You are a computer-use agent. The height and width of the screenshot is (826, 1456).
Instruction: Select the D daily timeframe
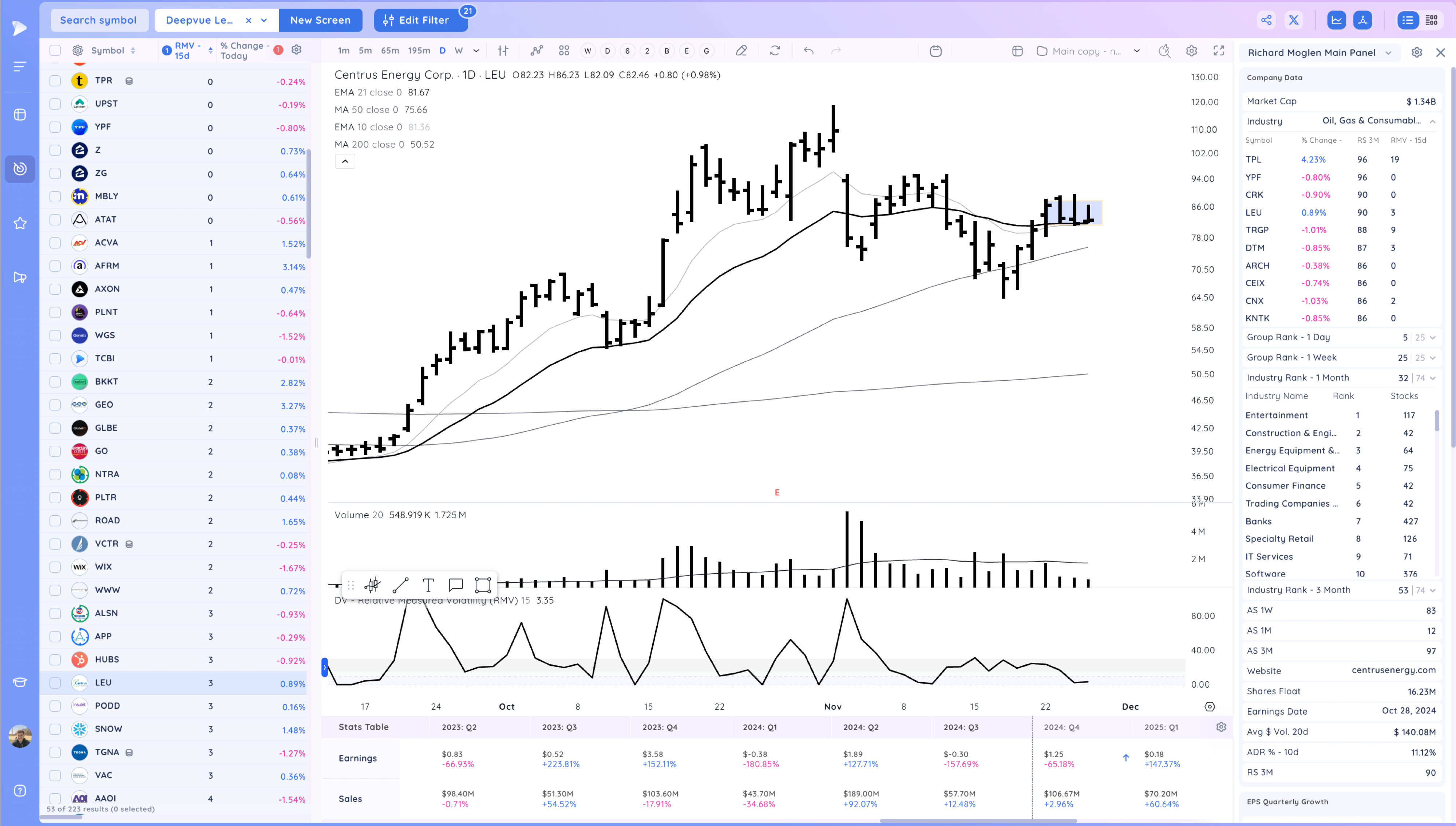pos(442,51)
